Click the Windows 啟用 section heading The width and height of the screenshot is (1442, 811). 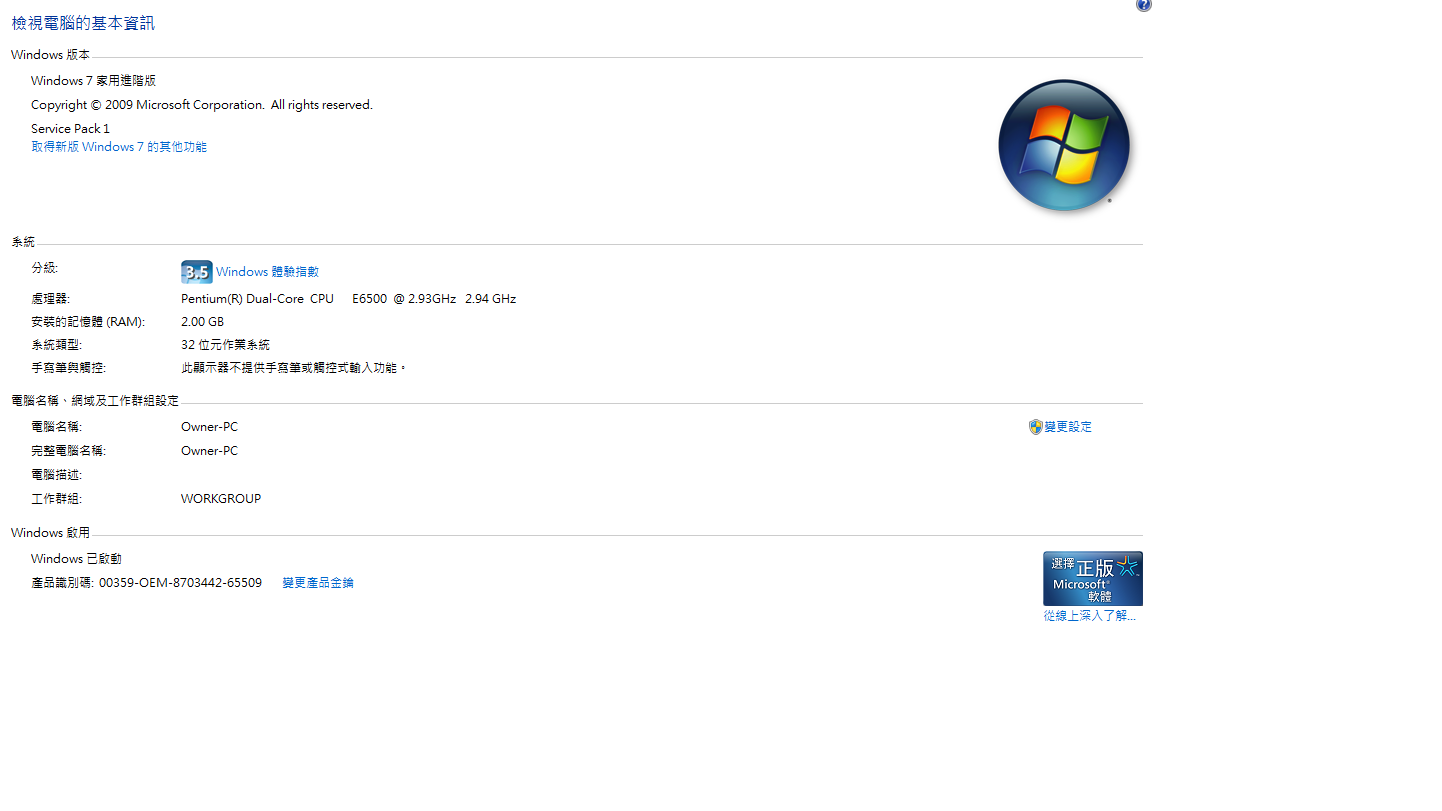(50, 533)
